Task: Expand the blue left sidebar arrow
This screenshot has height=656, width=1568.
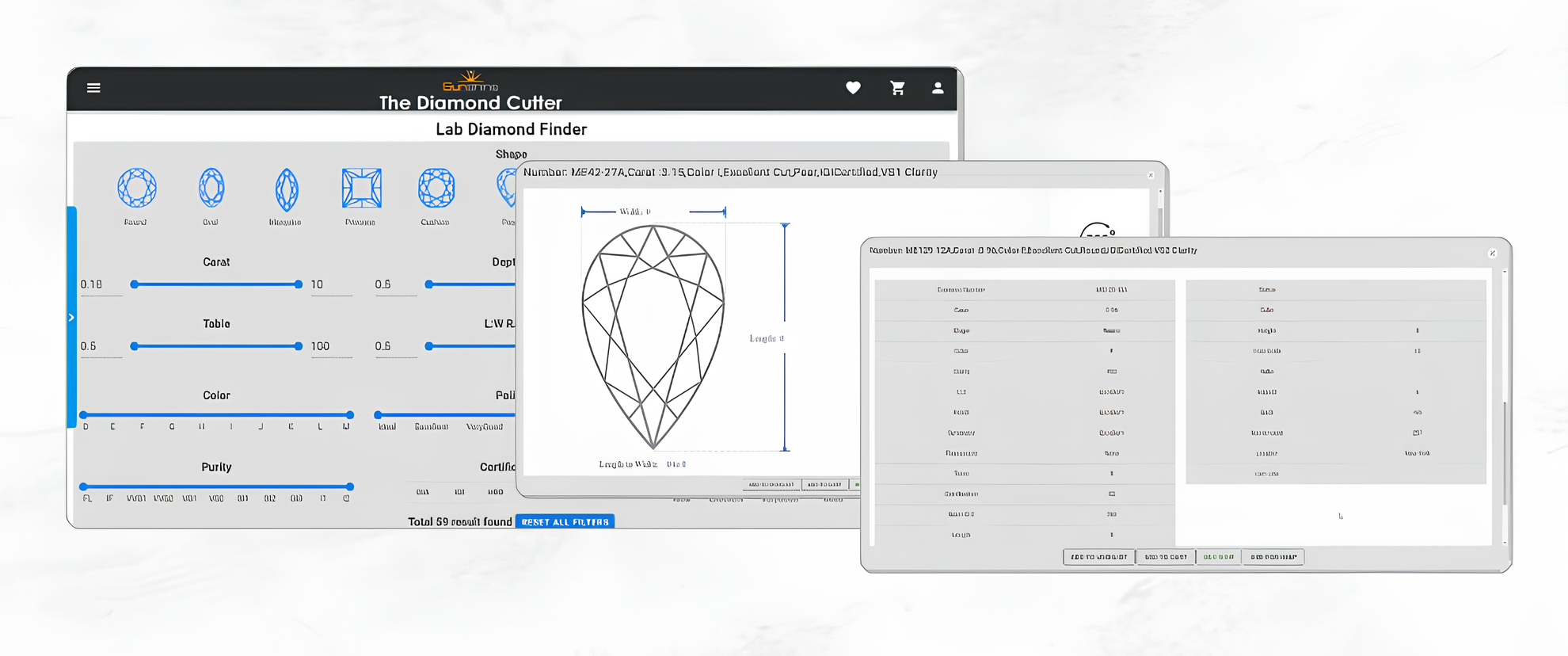Action: [x=71, y=318]
